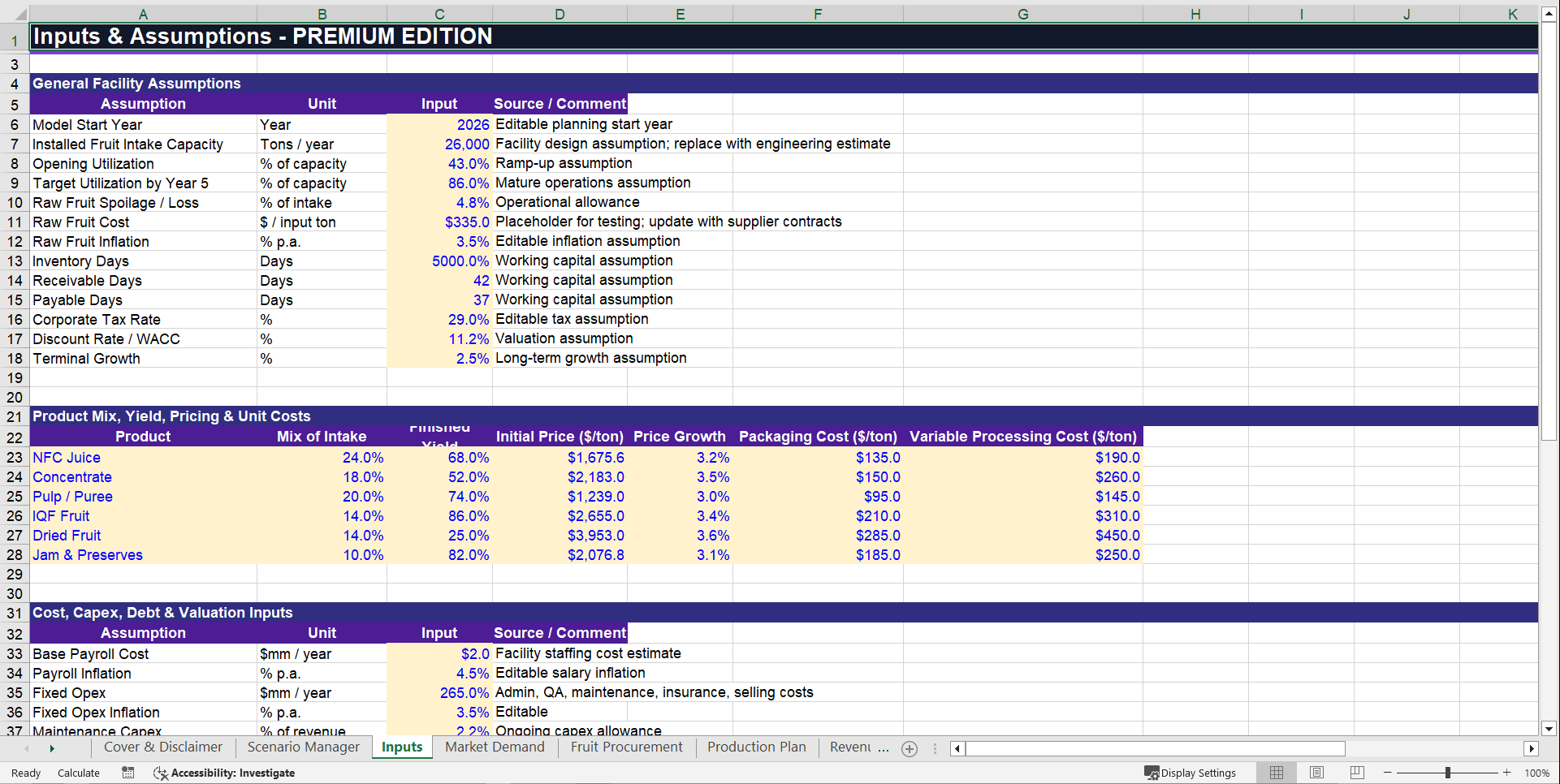Screen dimensions: 1560x784
Task: Open the Market Demand sheet
Action: coord(495,747)
